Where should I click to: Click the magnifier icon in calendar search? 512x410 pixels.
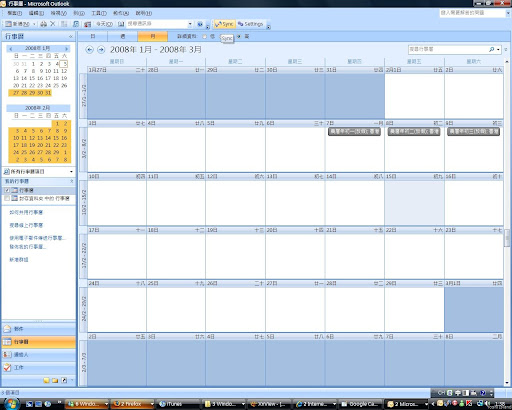point(491,49)
